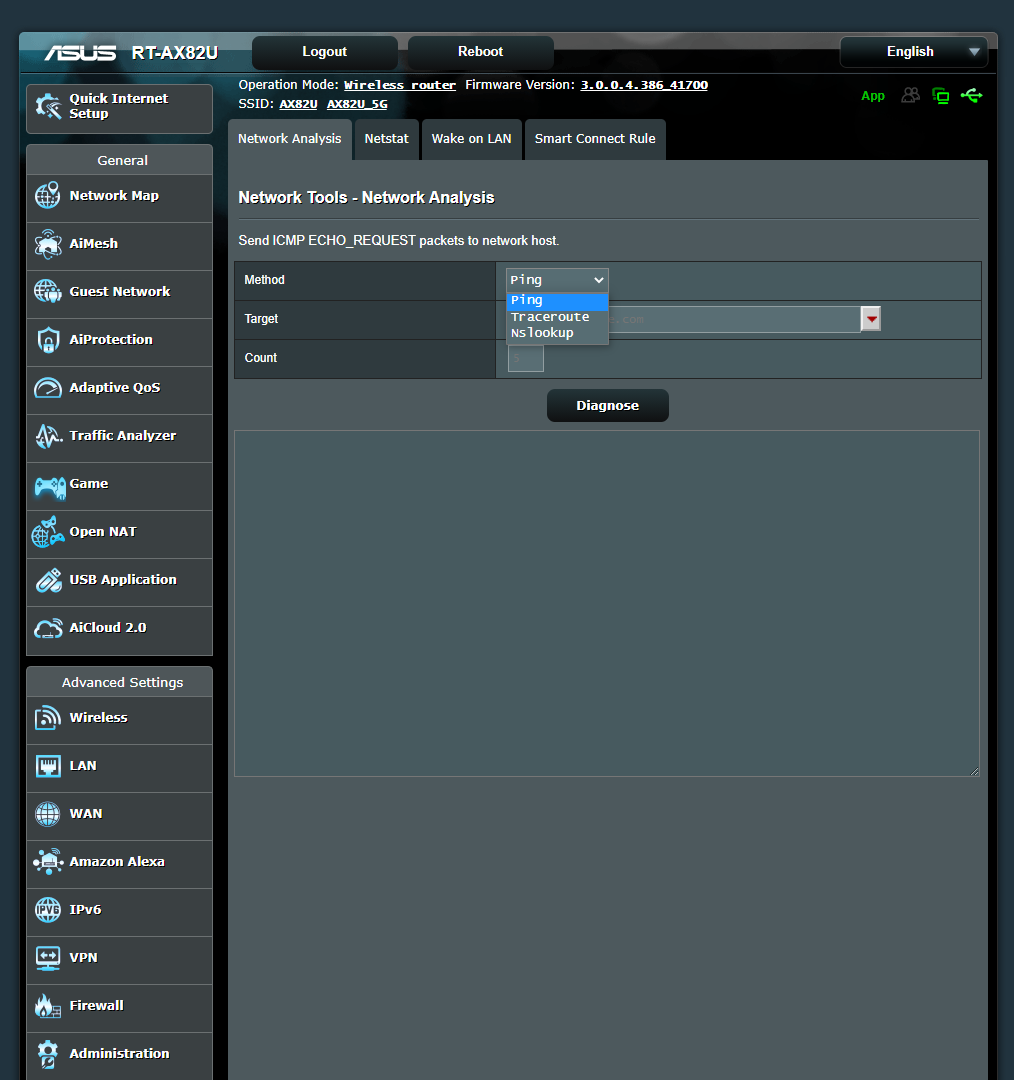Click inside the diagnostic output text area
This screenshot has width=1014, height=1080.
607,603
